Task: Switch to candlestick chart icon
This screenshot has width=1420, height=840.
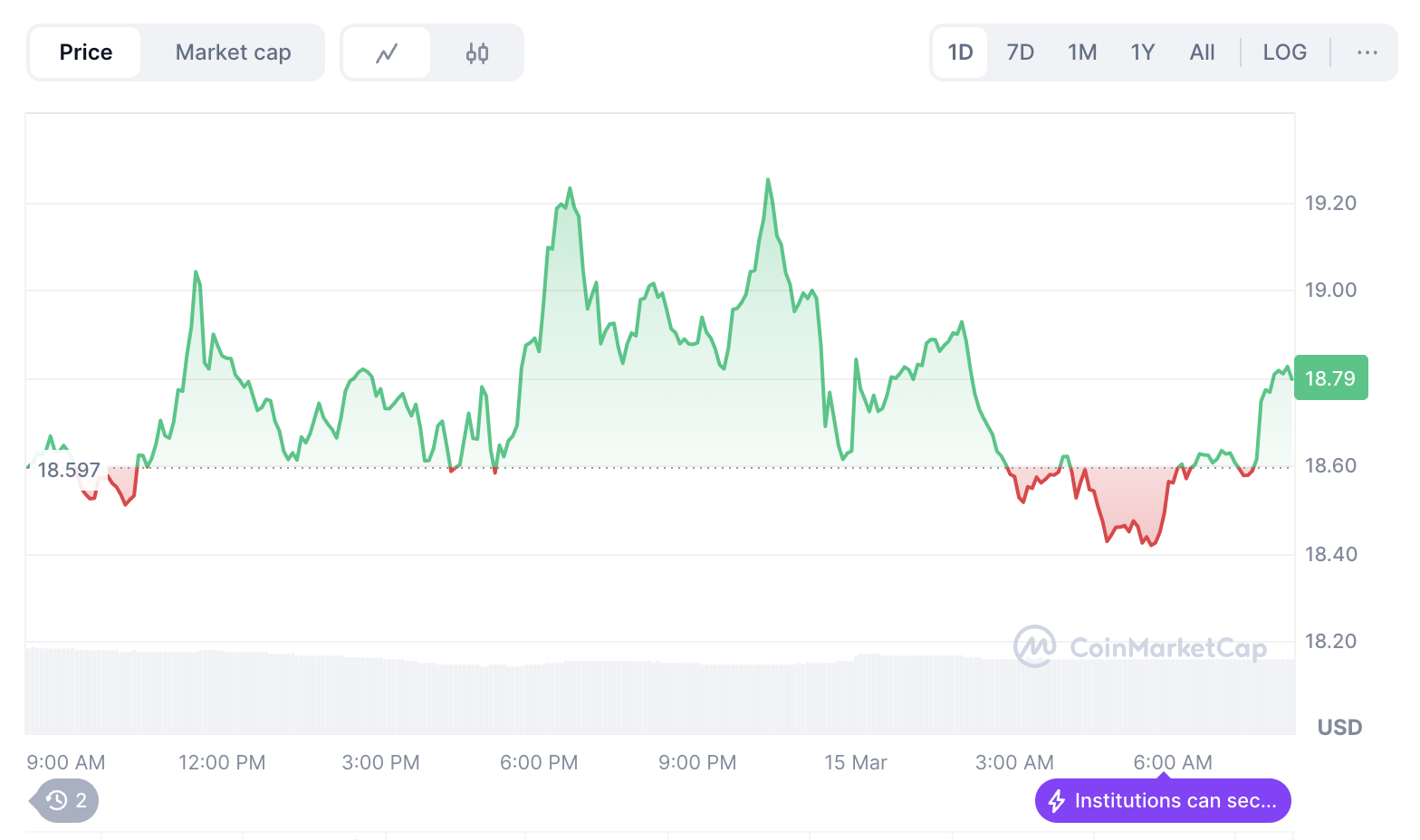Action: (477, 53)
